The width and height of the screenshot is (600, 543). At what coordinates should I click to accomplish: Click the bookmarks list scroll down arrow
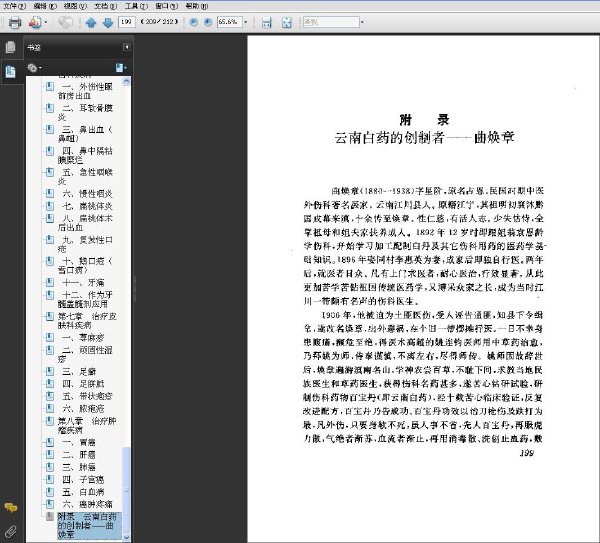126,537
